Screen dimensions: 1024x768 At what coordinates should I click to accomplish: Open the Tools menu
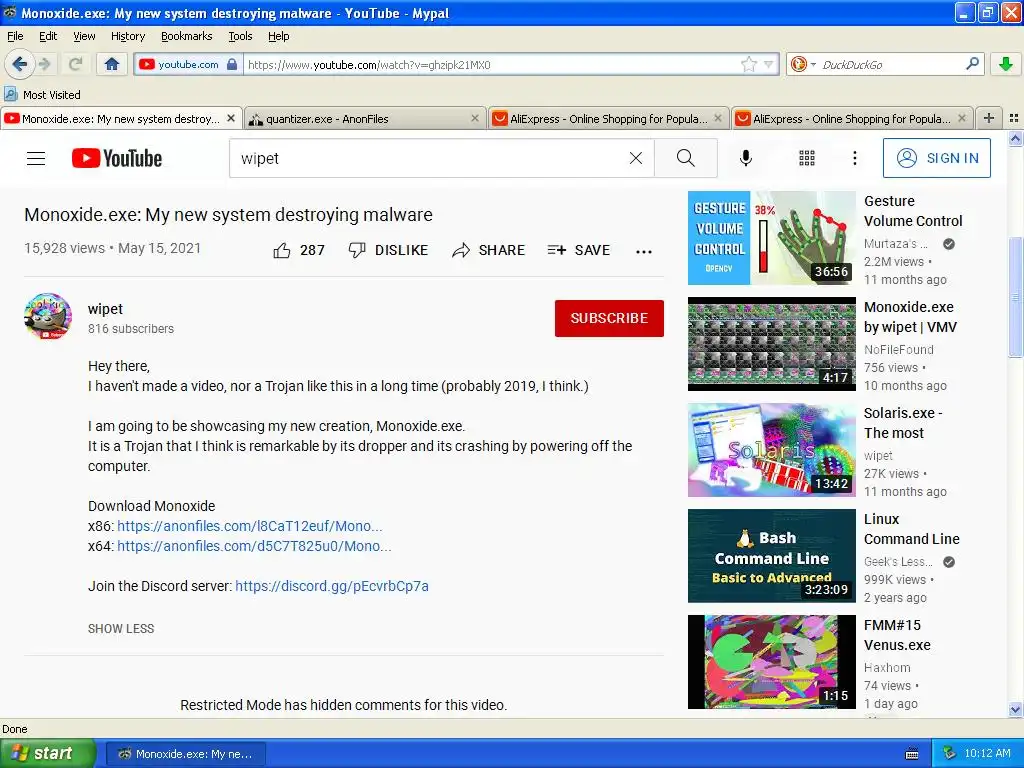[x=240, y=36]
